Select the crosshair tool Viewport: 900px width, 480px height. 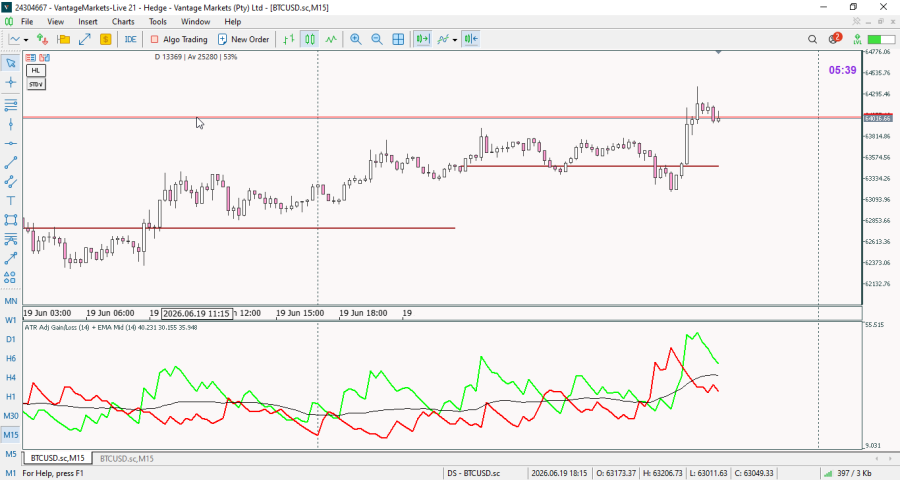point(11,83)
